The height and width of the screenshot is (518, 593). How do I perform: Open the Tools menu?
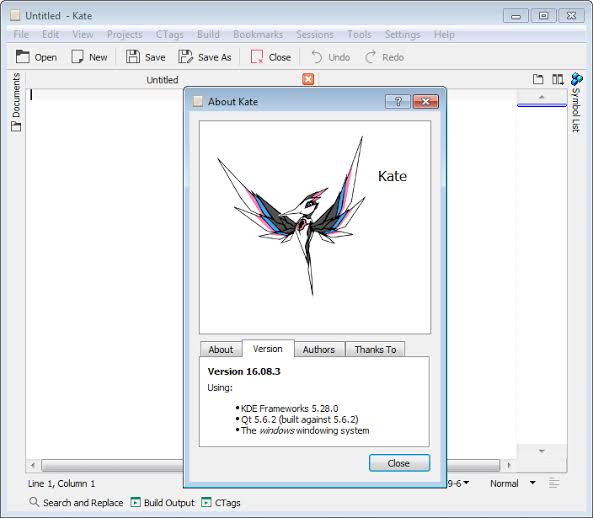tap(359, 34)
